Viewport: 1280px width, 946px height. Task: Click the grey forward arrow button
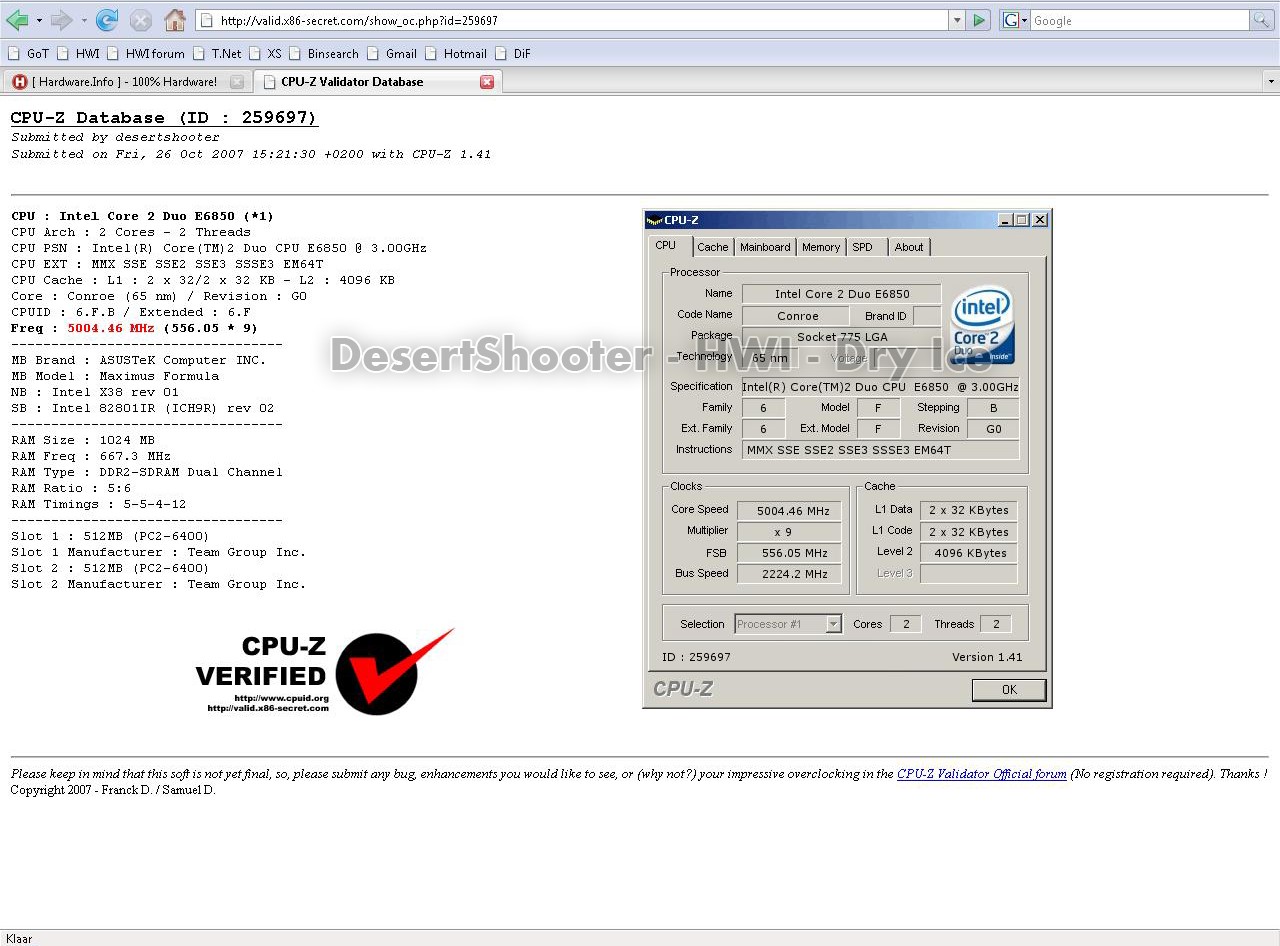tap(61, 20)
